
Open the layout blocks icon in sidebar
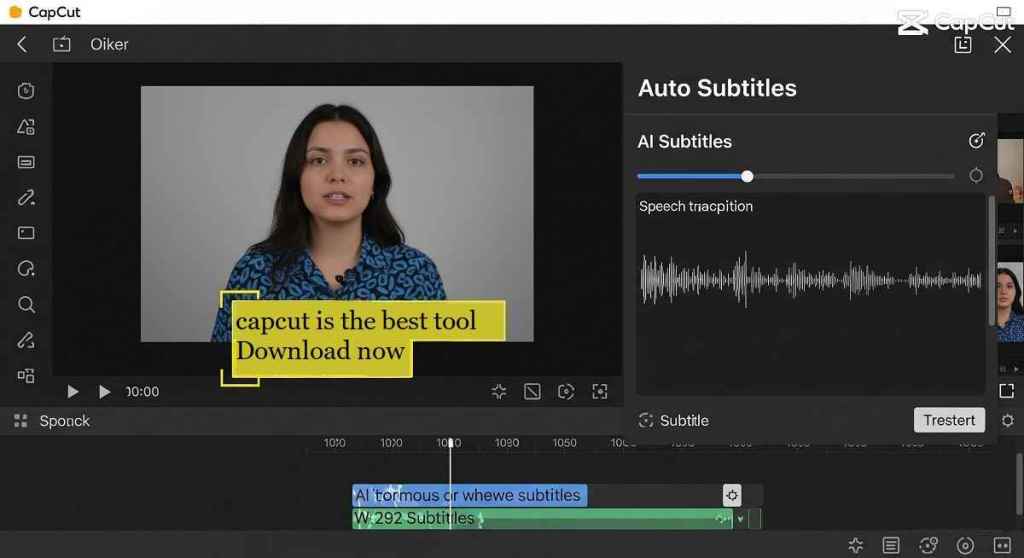[x=26, y=376]
